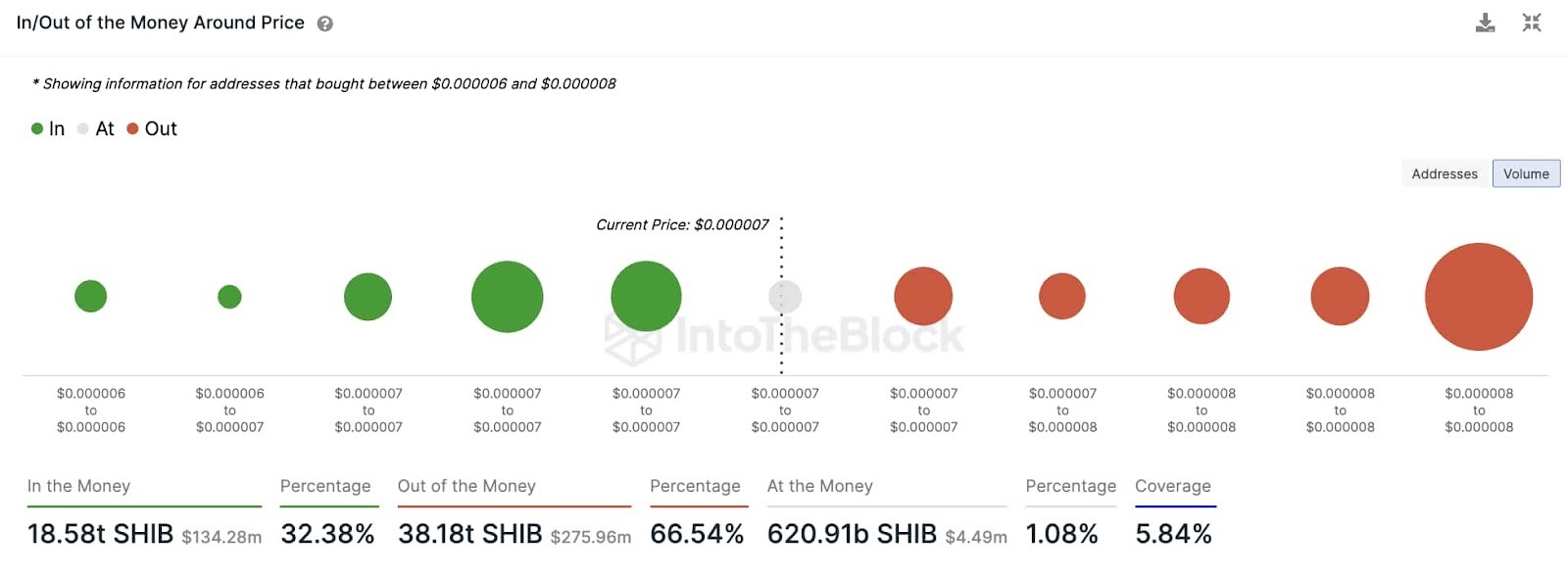
Task: Click the In the Money heading
Action: tap(78, 486)
